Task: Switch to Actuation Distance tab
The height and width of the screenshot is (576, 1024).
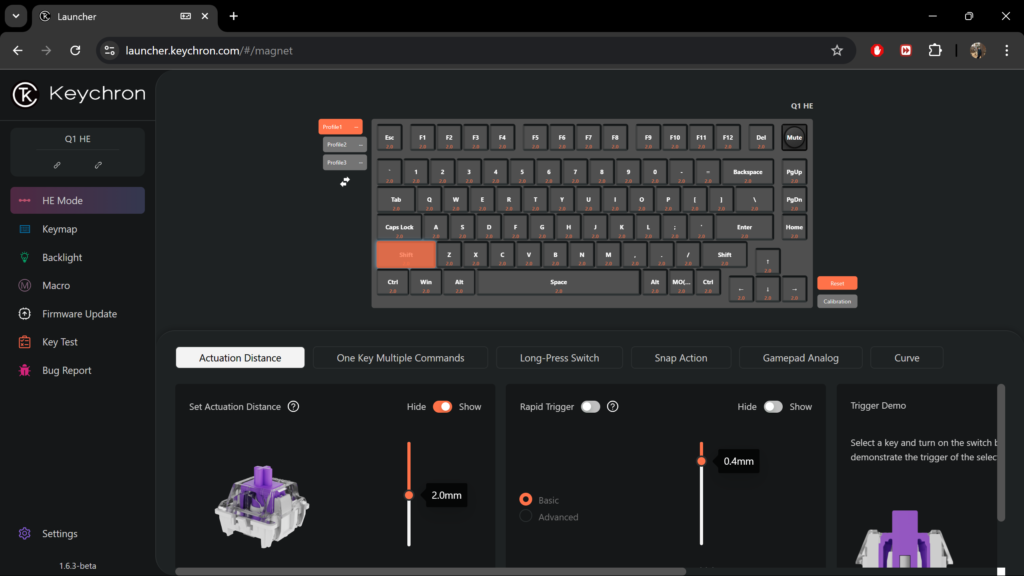Action: pos(240,358)
